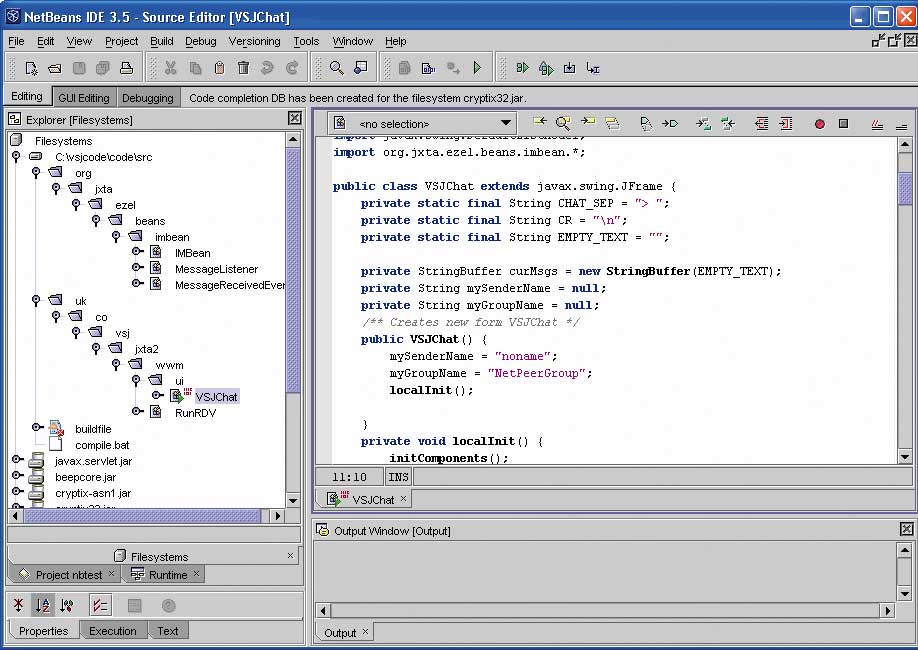Switch to the Debugging workspace tab
918x650 pixels.
click(148, 97)
